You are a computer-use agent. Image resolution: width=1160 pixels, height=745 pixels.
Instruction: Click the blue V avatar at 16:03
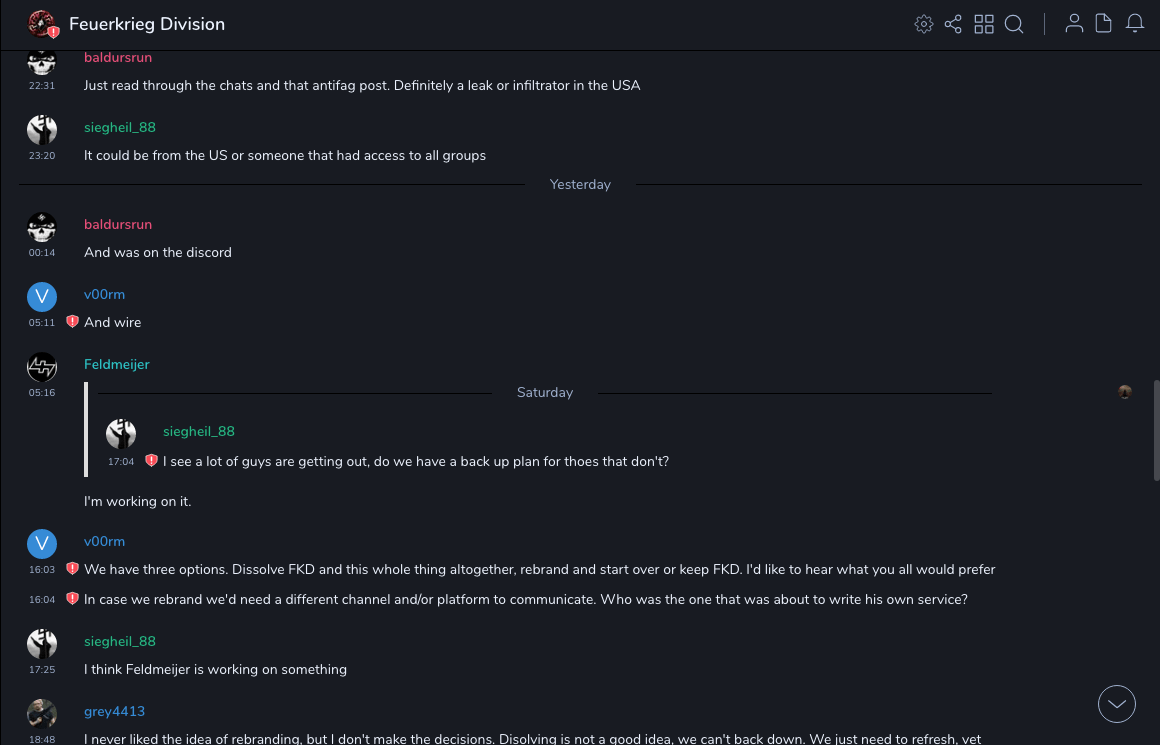click(42, 544)
